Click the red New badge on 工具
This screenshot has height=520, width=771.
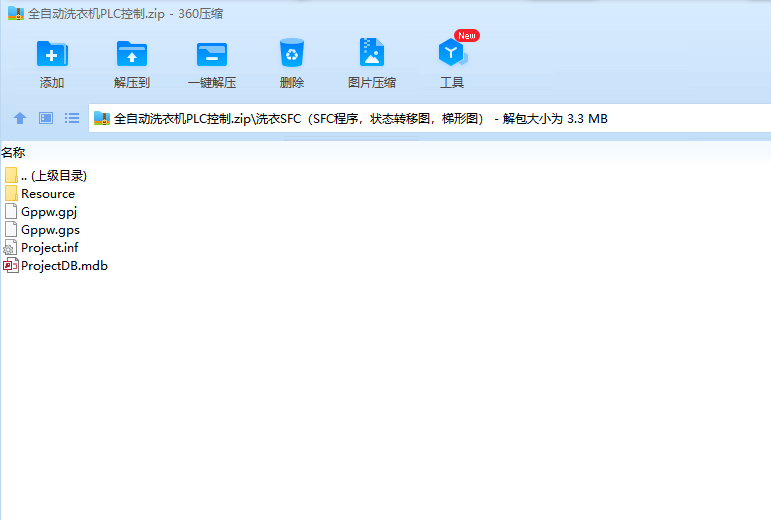(x=467, y=35)
